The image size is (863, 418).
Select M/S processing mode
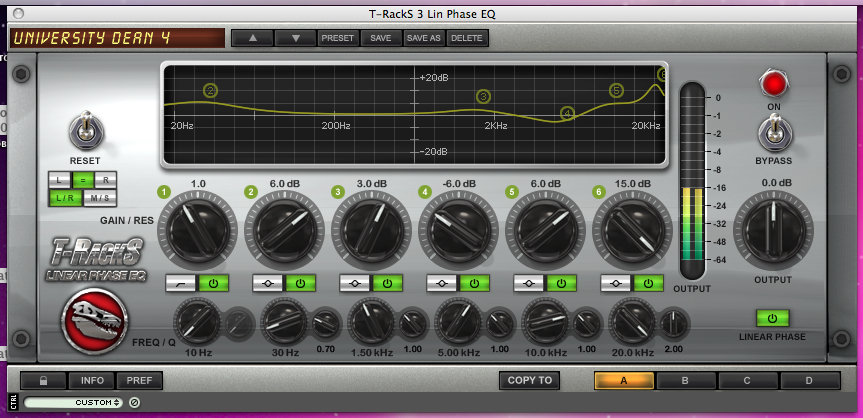point(100,198)
